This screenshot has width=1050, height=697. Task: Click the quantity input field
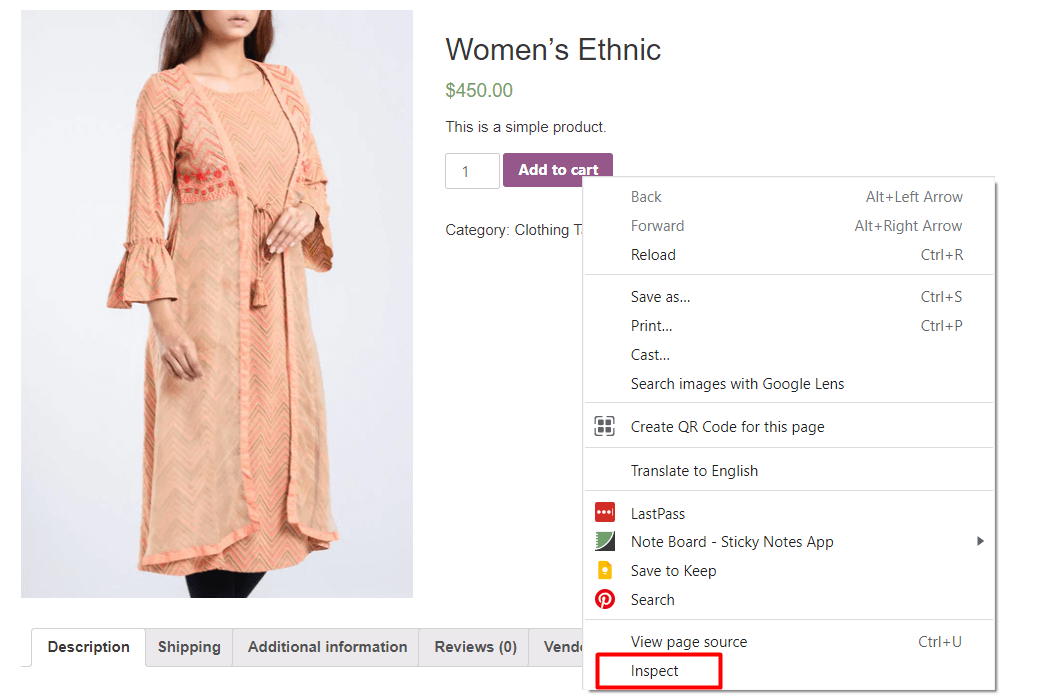[471, 170]
